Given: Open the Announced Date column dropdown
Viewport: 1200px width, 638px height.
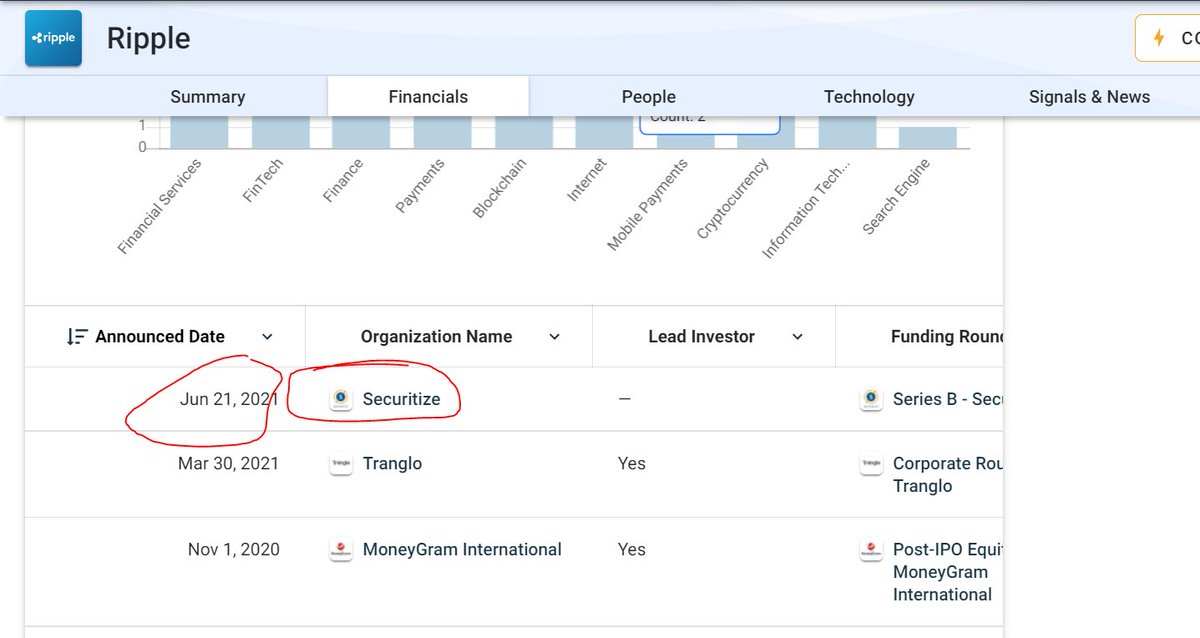Looking at the screenshot, I should (x=267, y=337).
